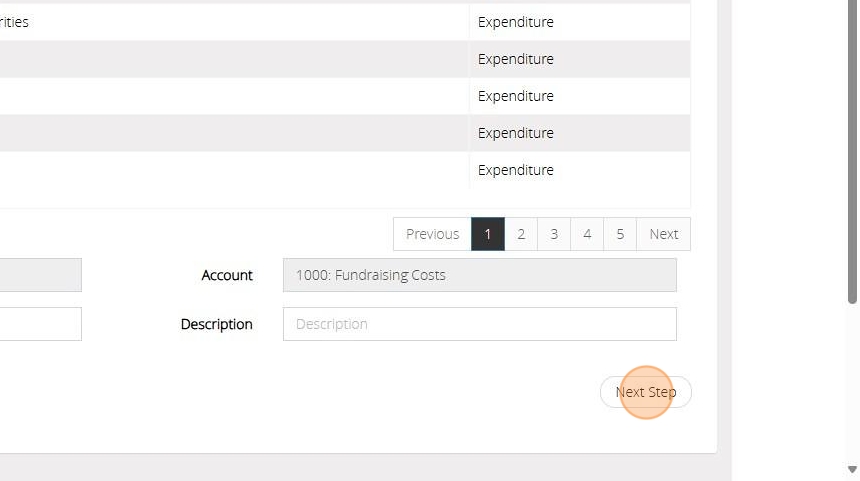Click the Previous pagination link
860x481 pixels.
(432, 234)
